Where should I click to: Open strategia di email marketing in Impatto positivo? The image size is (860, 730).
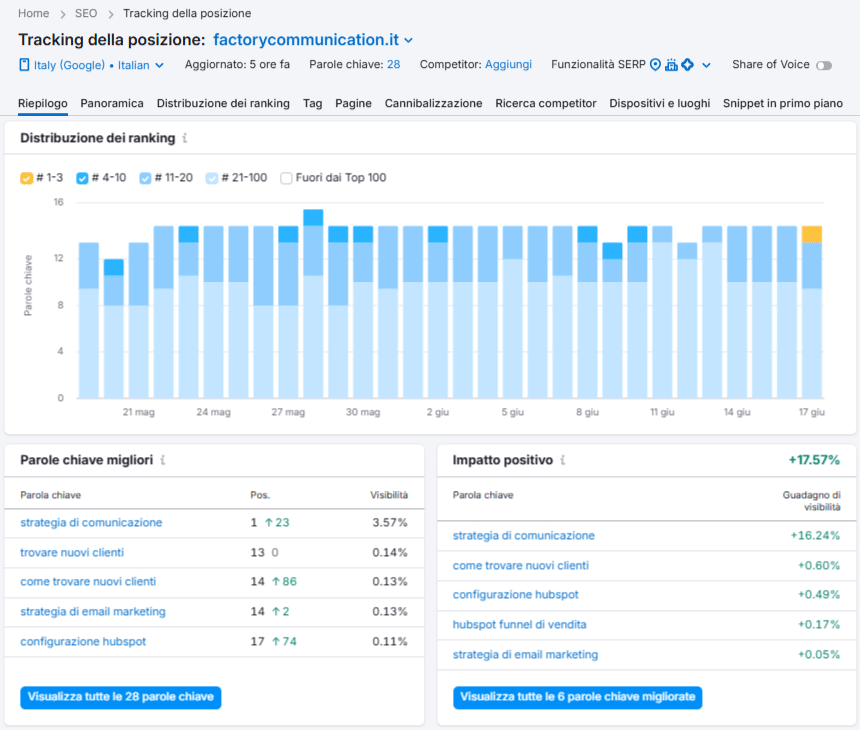pos(525,654)
